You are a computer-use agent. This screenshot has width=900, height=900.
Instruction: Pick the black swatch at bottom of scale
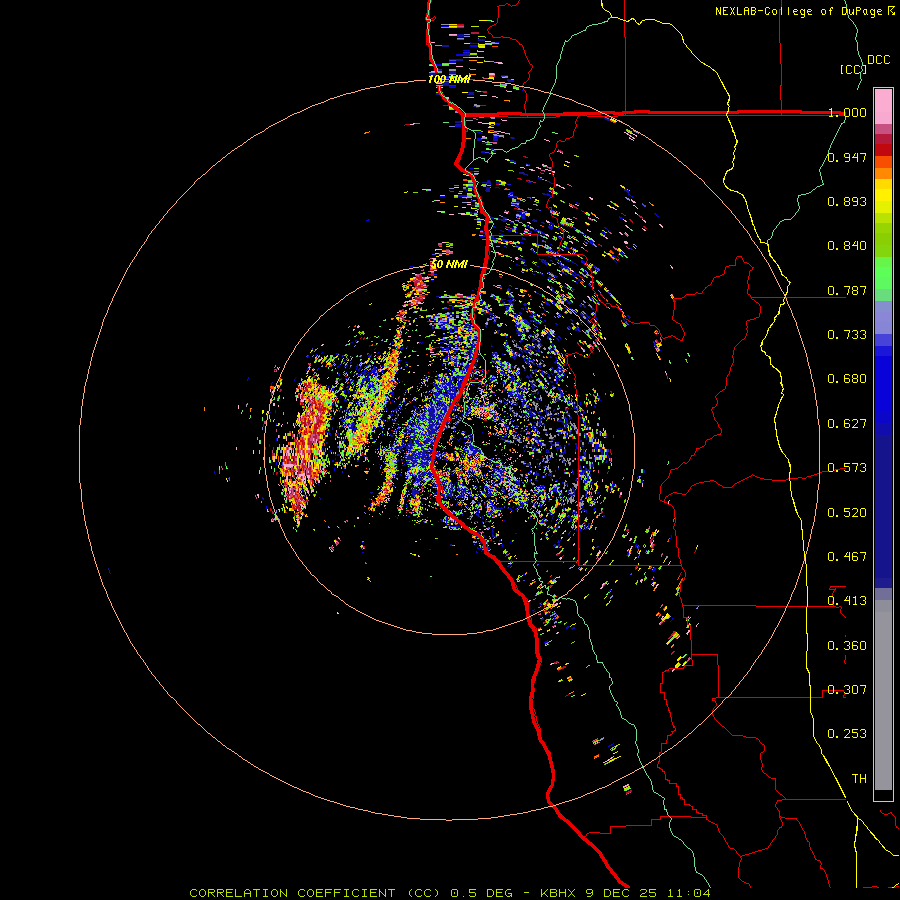(883, 795)
